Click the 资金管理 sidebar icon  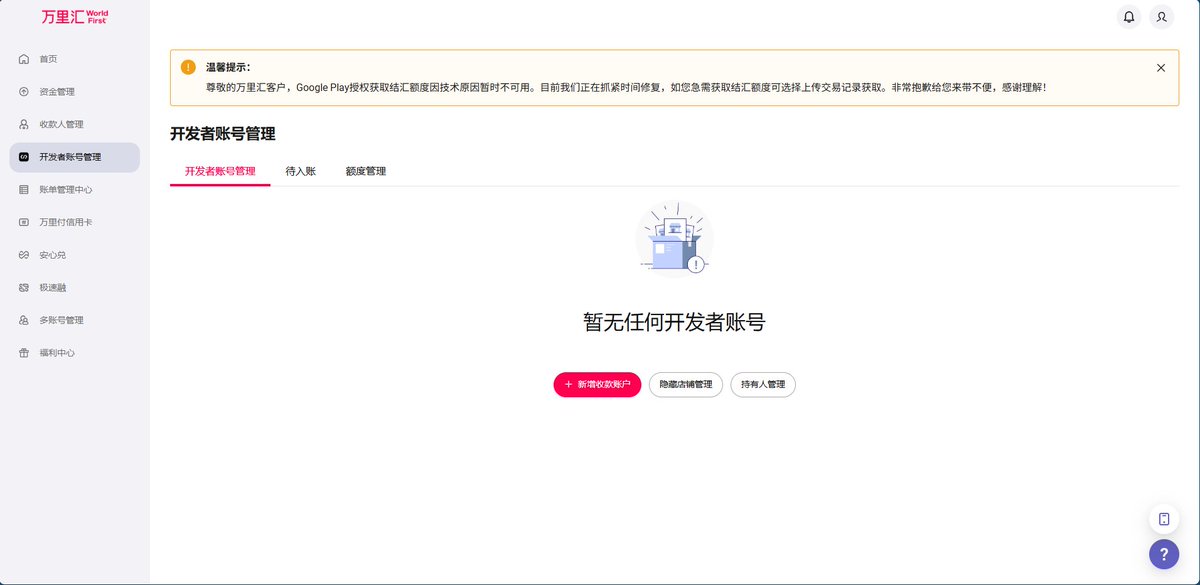point(24,92)
